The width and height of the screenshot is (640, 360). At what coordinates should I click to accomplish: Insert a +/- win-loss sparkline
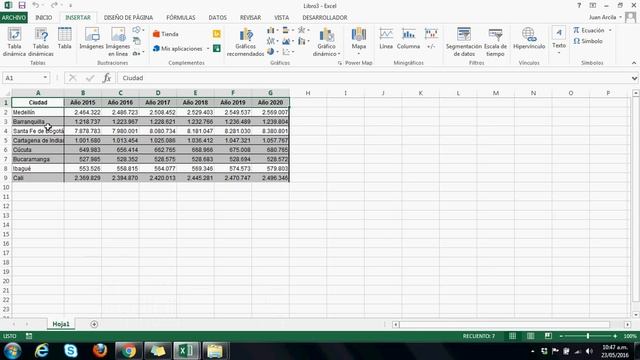click(x=431, y=39)
